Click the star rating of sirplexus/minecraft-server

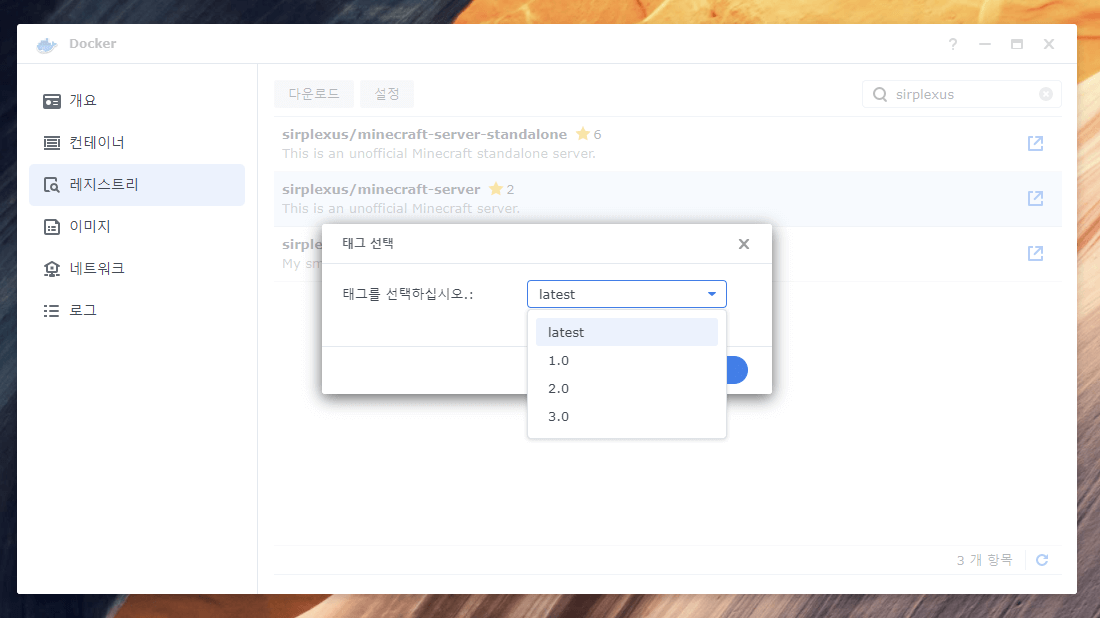[x=502, y=189]
